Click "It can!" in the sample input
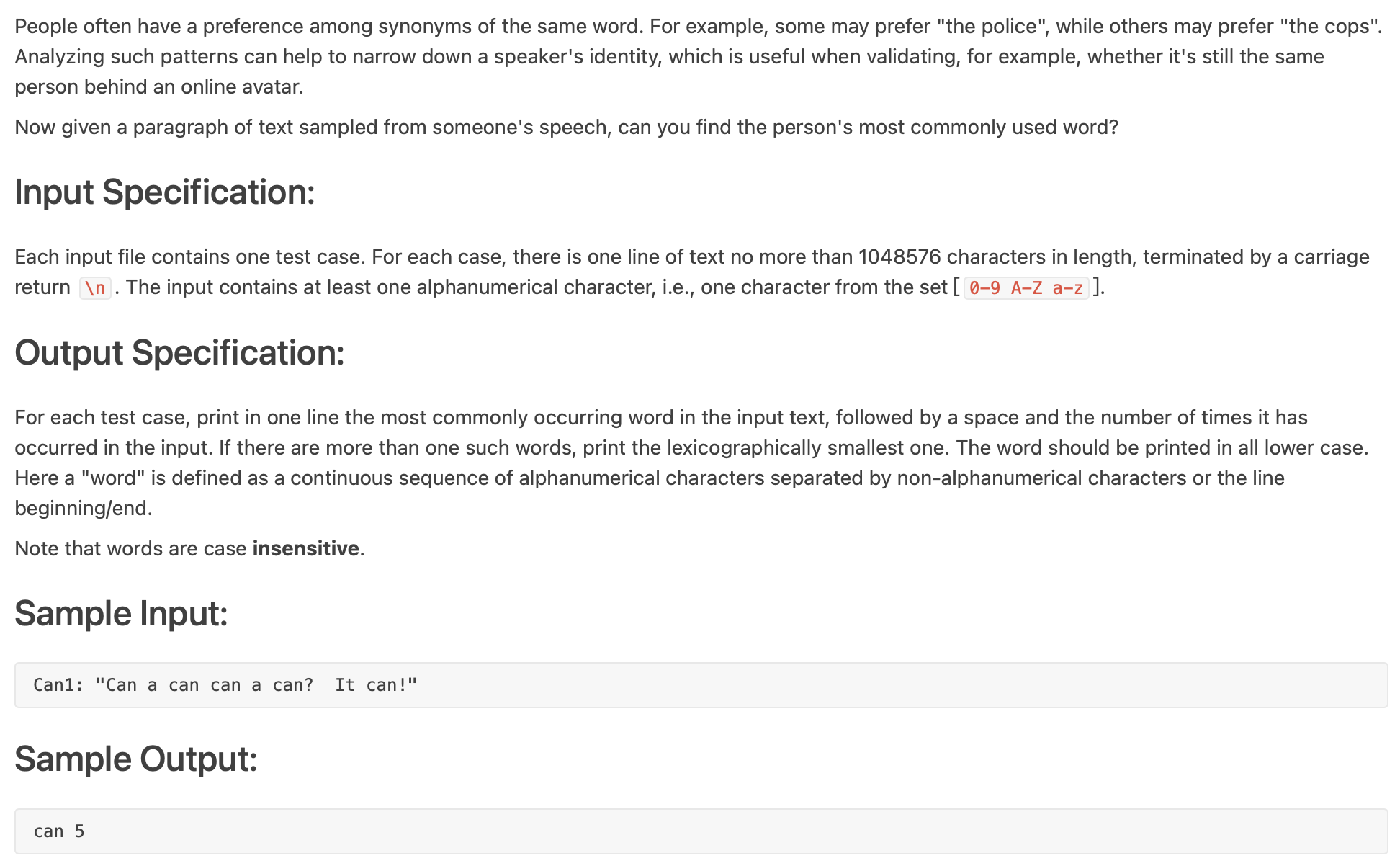 [x=376, y=685]
